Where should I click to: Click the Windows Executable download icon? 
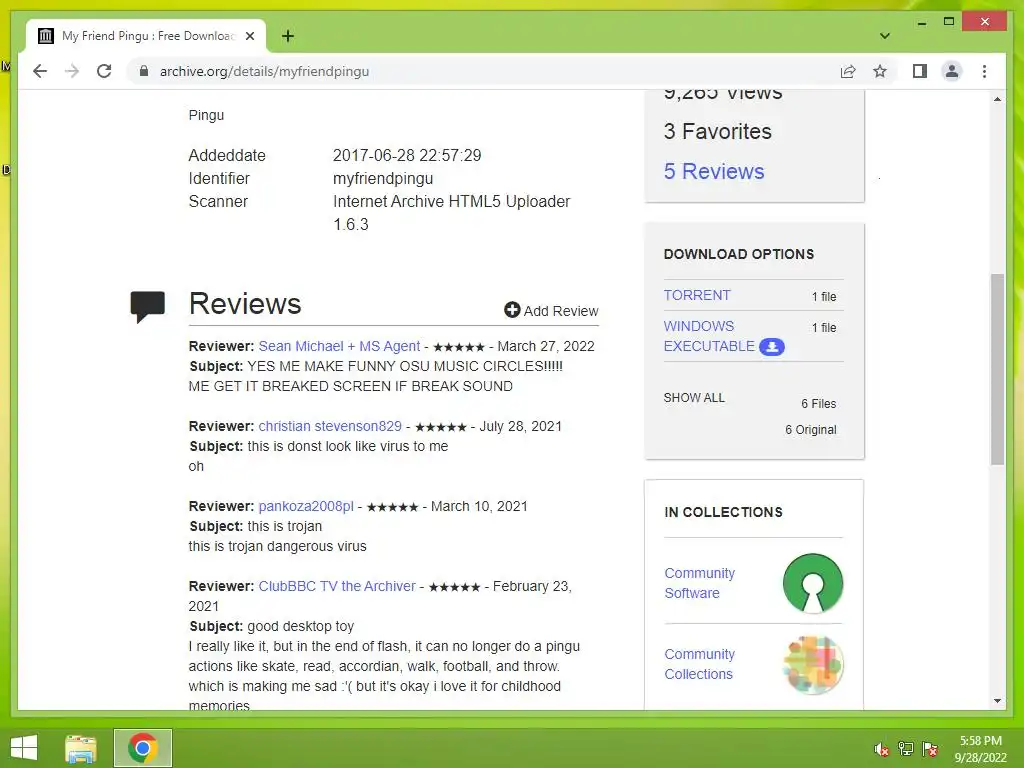point(771,347)
